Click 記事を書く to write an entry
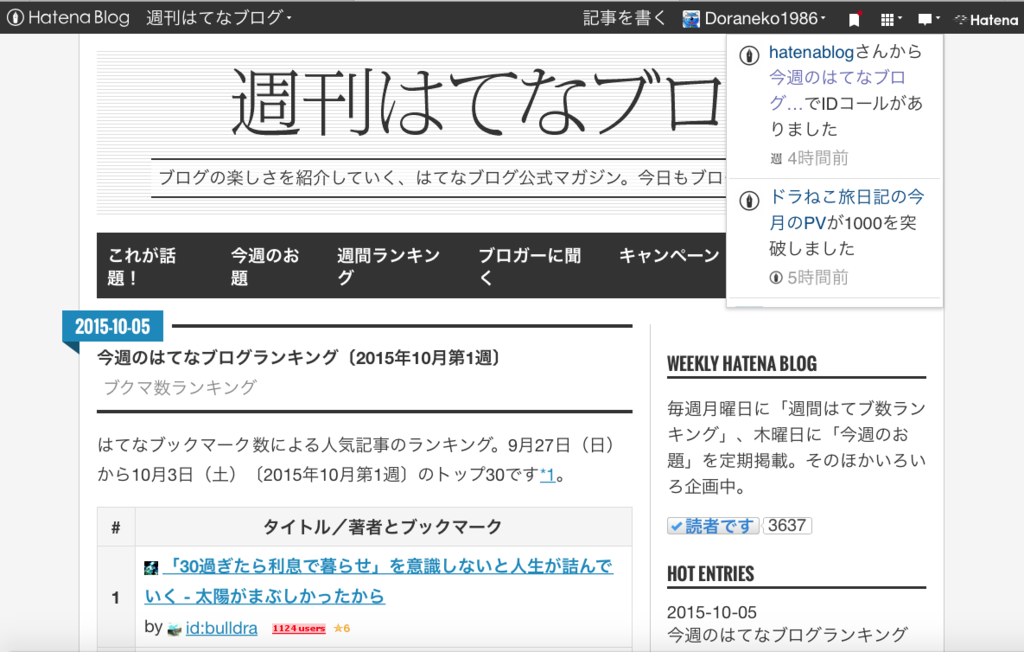This screenshot has height=652, width=1024. click(623, 18)
